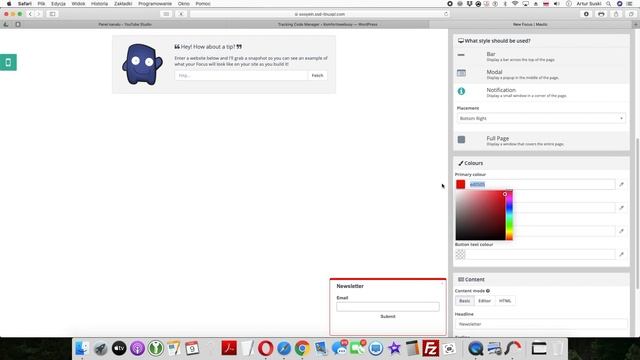Open Messages app in the Dock
The image size is (640, 360).
coord(339,348)
